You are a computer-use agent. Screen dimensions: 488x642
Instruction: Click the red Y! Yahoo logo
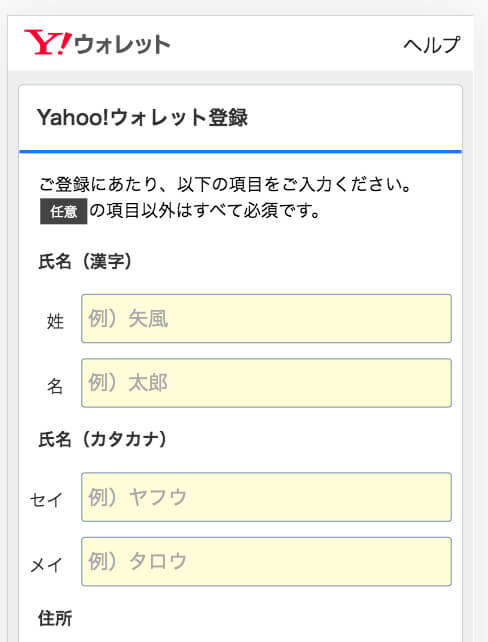click(x=48, y=43)
